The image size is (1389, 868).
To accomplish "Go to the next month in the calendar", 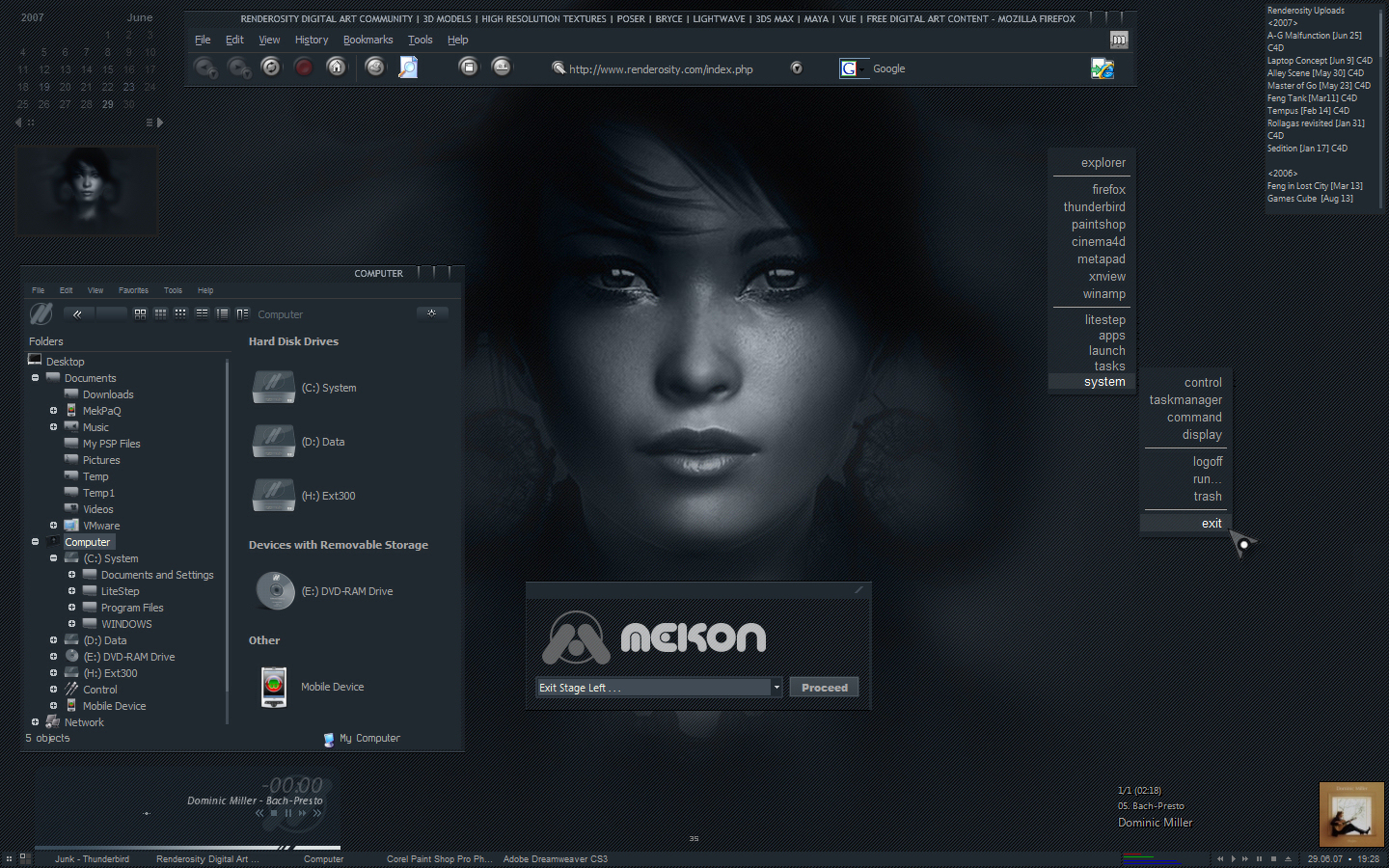I will click(x=159, y=122).
